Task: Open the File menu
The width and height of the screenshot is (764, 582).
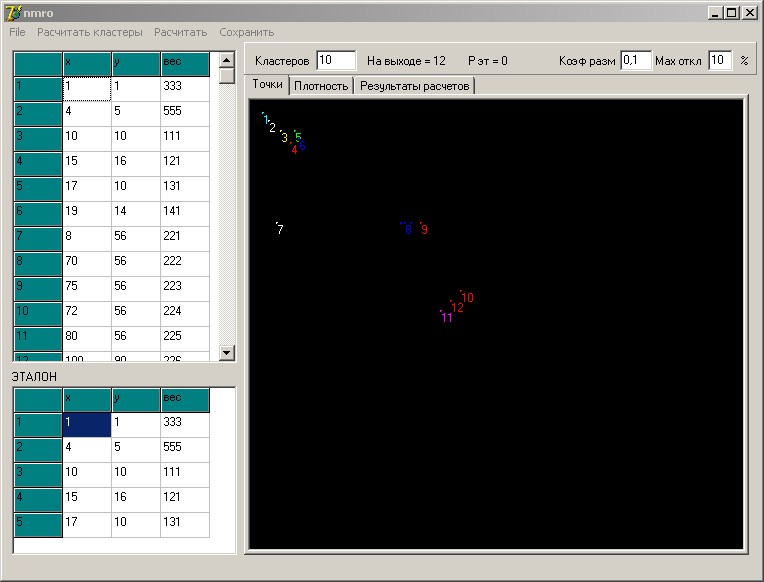Action: [17, 32]
